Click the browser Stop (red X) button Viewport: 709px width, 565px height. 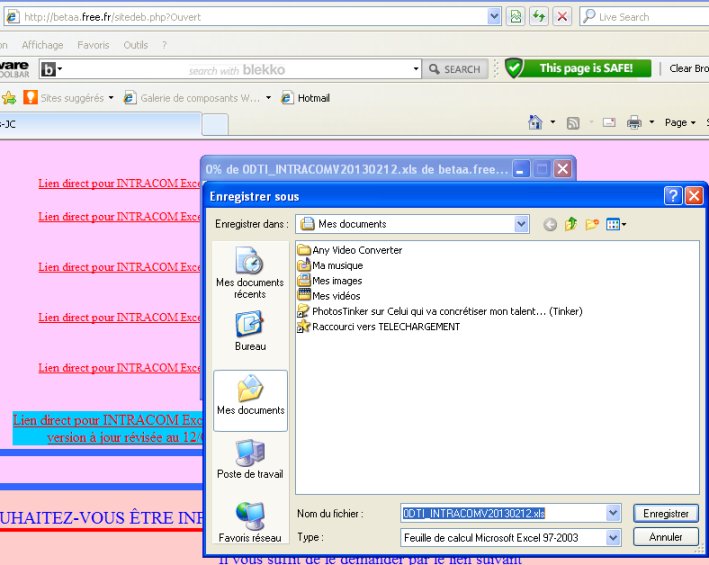[563, 16]
